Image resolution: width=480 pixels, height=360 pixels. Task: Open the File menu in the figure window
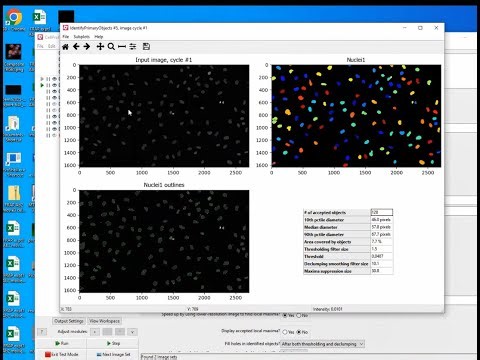(x=66, y=37)
